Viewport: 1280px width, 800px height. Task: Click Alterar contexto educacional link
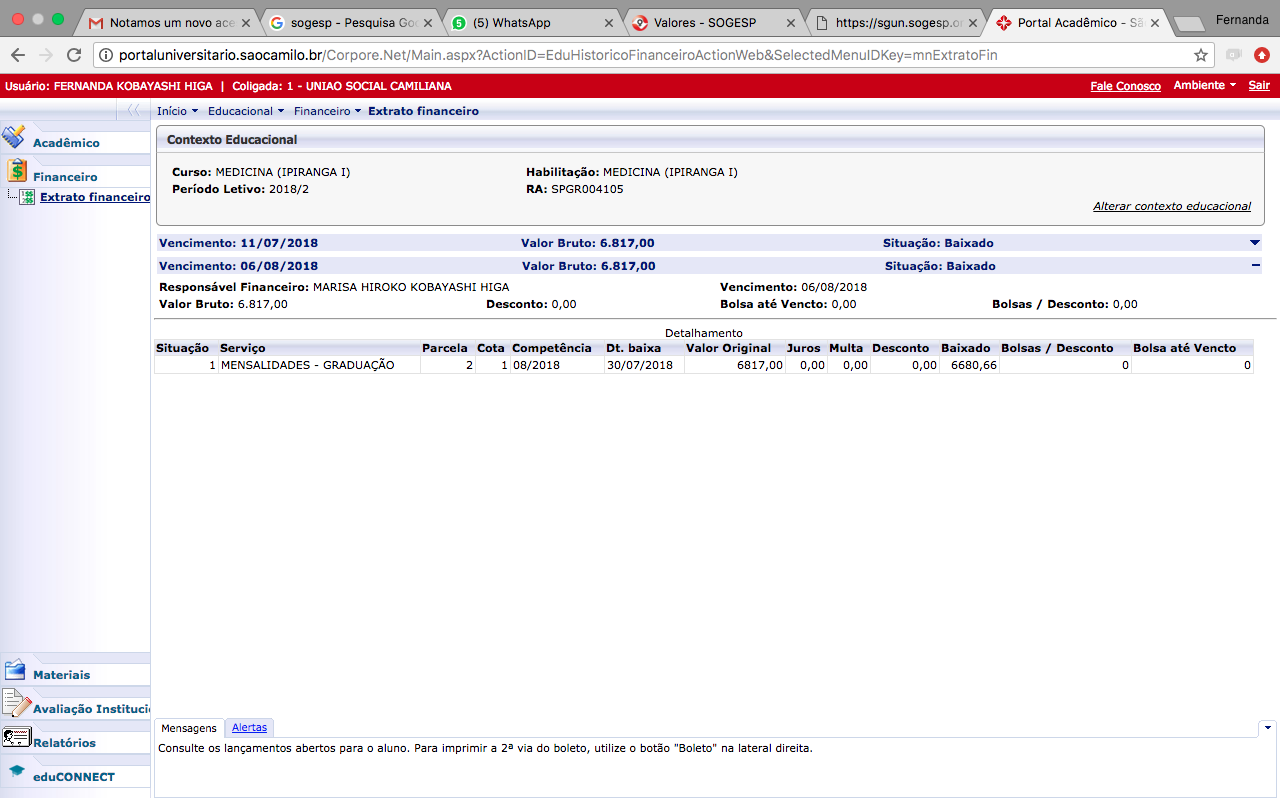[1171, 206]
